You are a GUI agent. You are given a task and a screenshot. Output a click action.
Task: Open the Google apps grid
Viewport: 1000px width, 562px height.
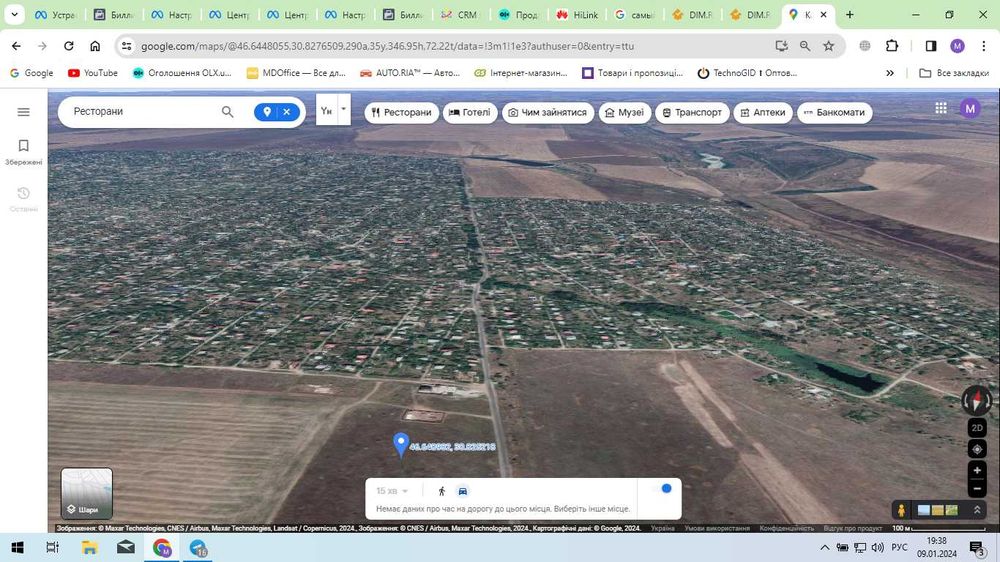tap(941, 108)
